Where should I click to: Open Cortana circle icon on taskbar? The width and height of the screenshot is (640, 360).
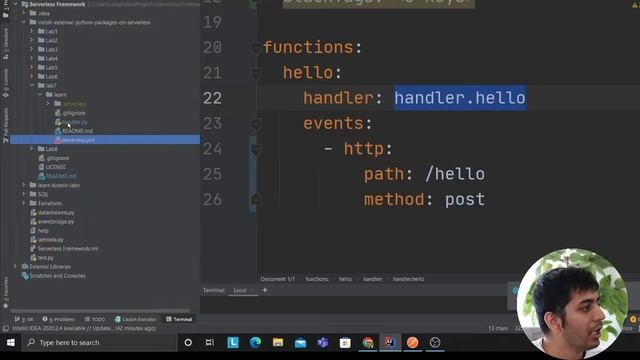click(188, 342)
